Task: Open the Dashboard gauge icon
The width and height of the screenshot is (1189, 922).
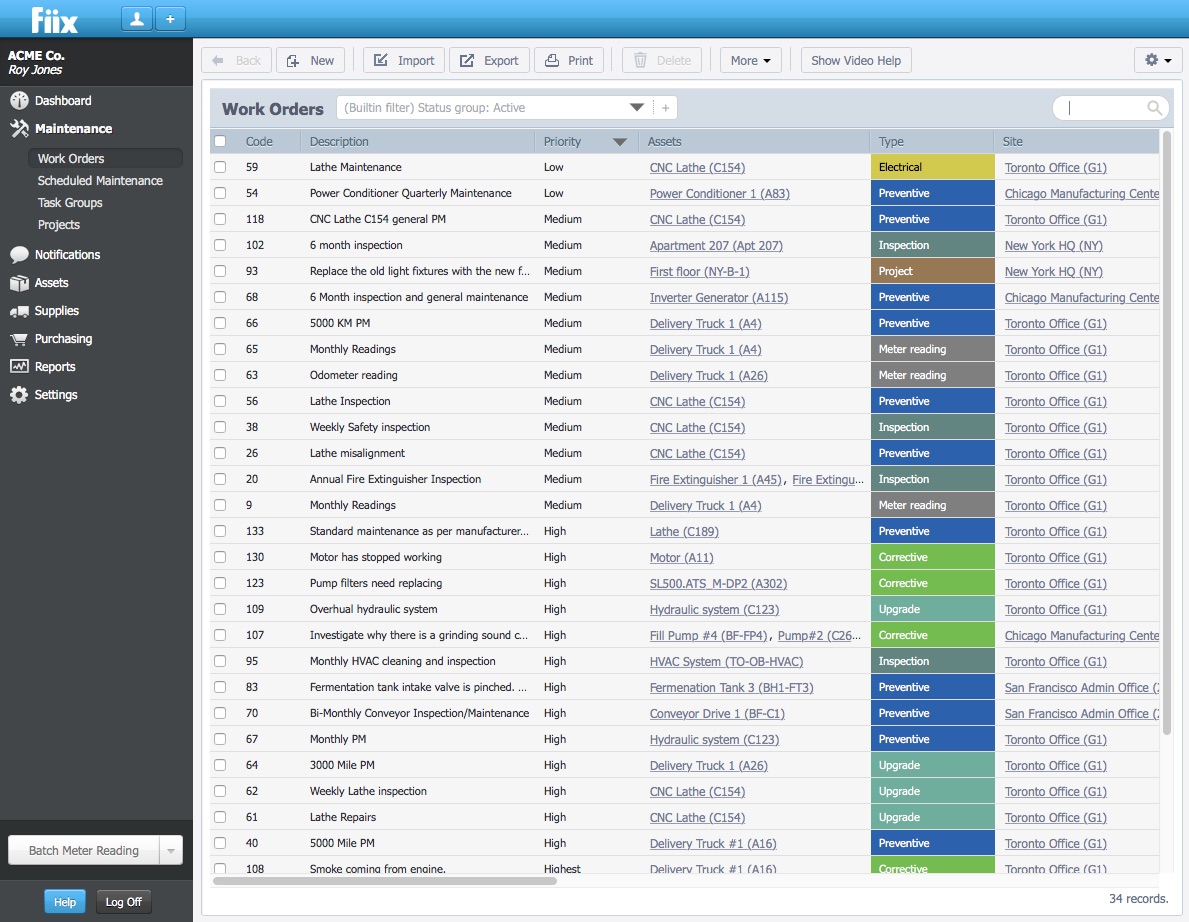Action: [19, 101]
